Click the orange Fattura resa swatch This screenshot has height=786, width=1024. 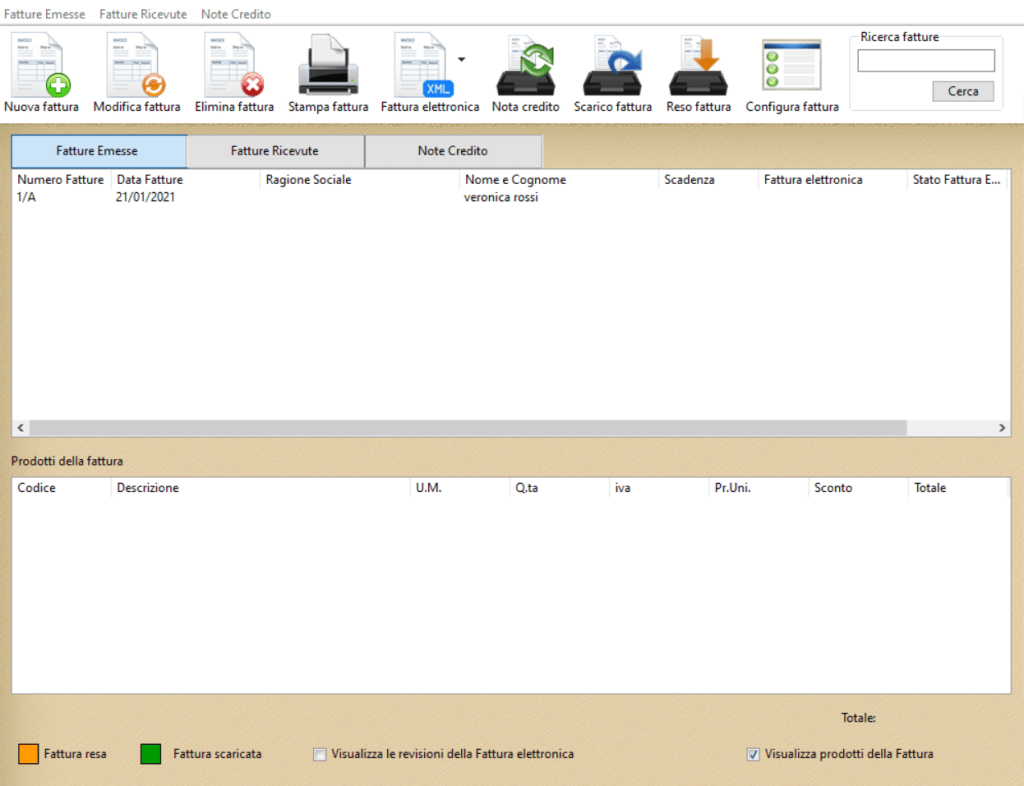[28, 754]
